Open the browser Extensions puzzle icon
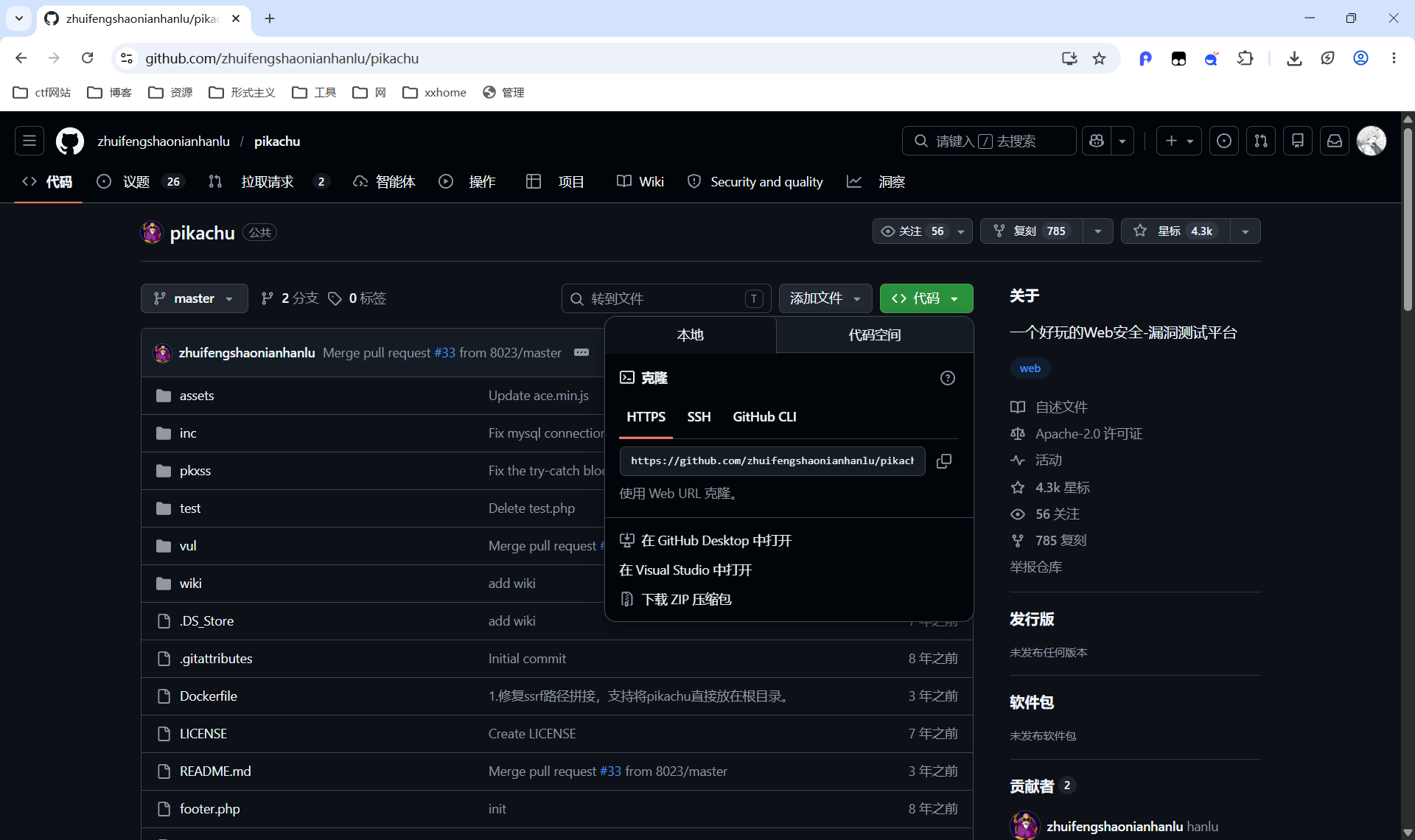This screenshot has height=840, width=1415. pos(1245,58)
